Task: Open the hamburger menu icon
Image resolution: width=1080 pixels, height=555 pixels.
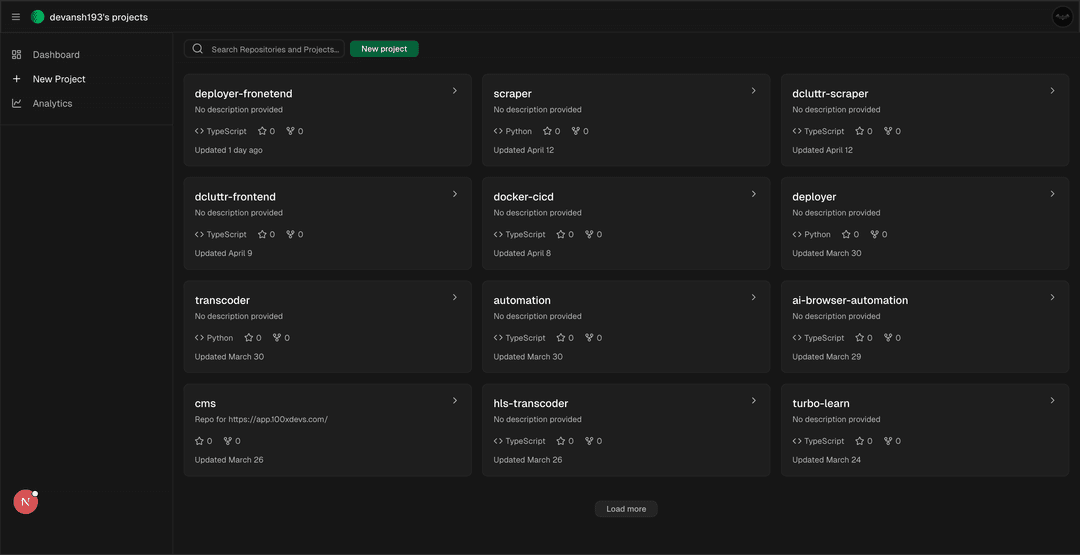Action: pos(16,17)
